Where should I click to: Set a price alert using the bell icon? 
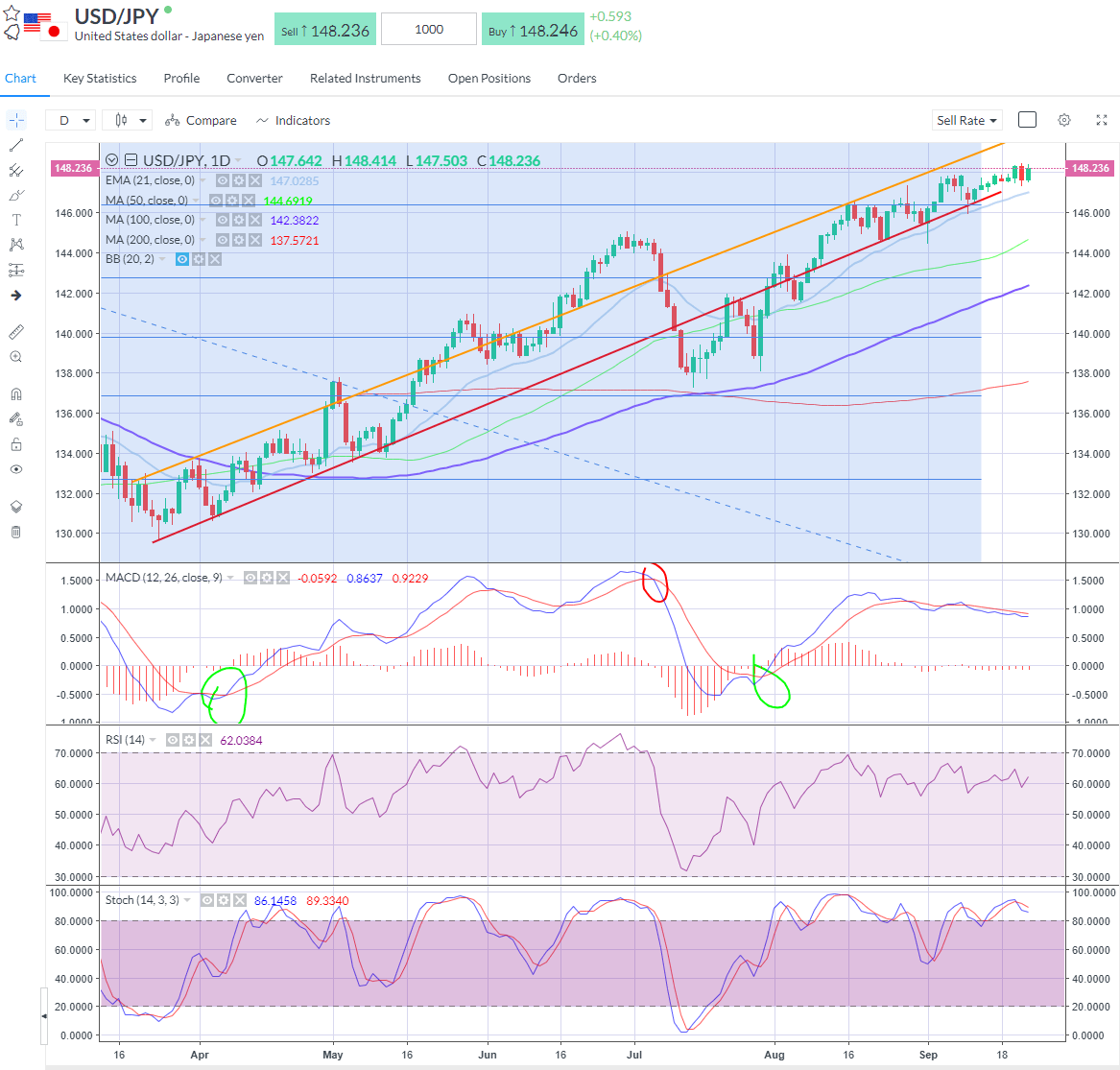[12, 32]
